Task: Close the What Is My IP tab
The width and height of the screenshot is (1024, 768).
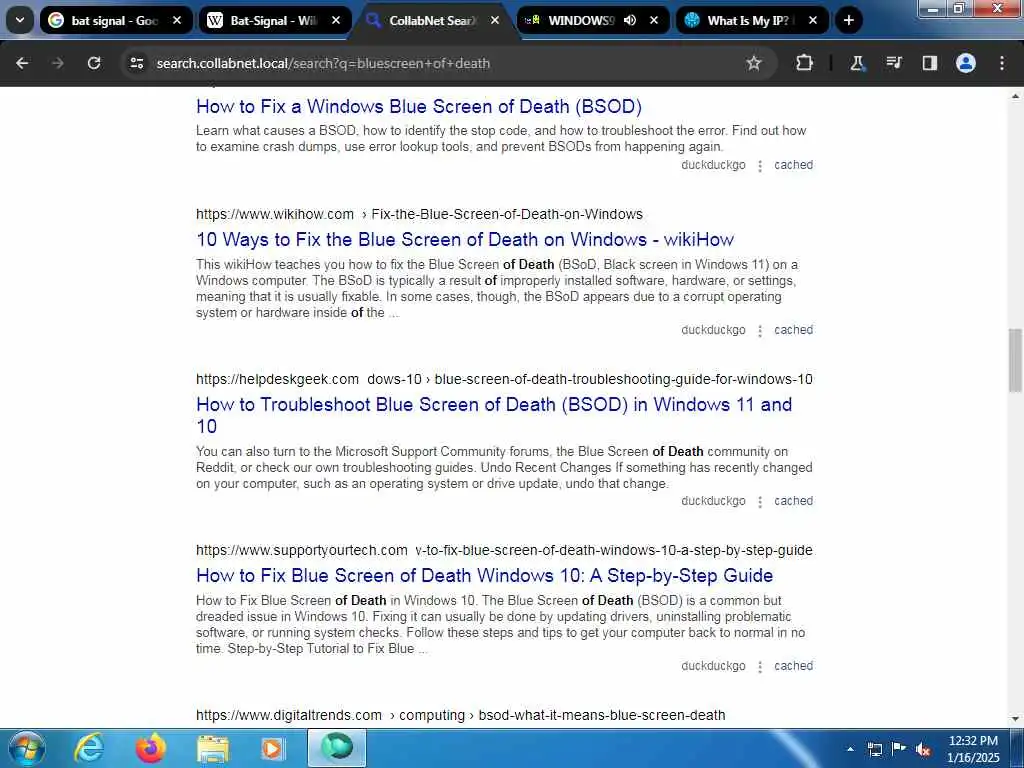Action: [813, 20]
